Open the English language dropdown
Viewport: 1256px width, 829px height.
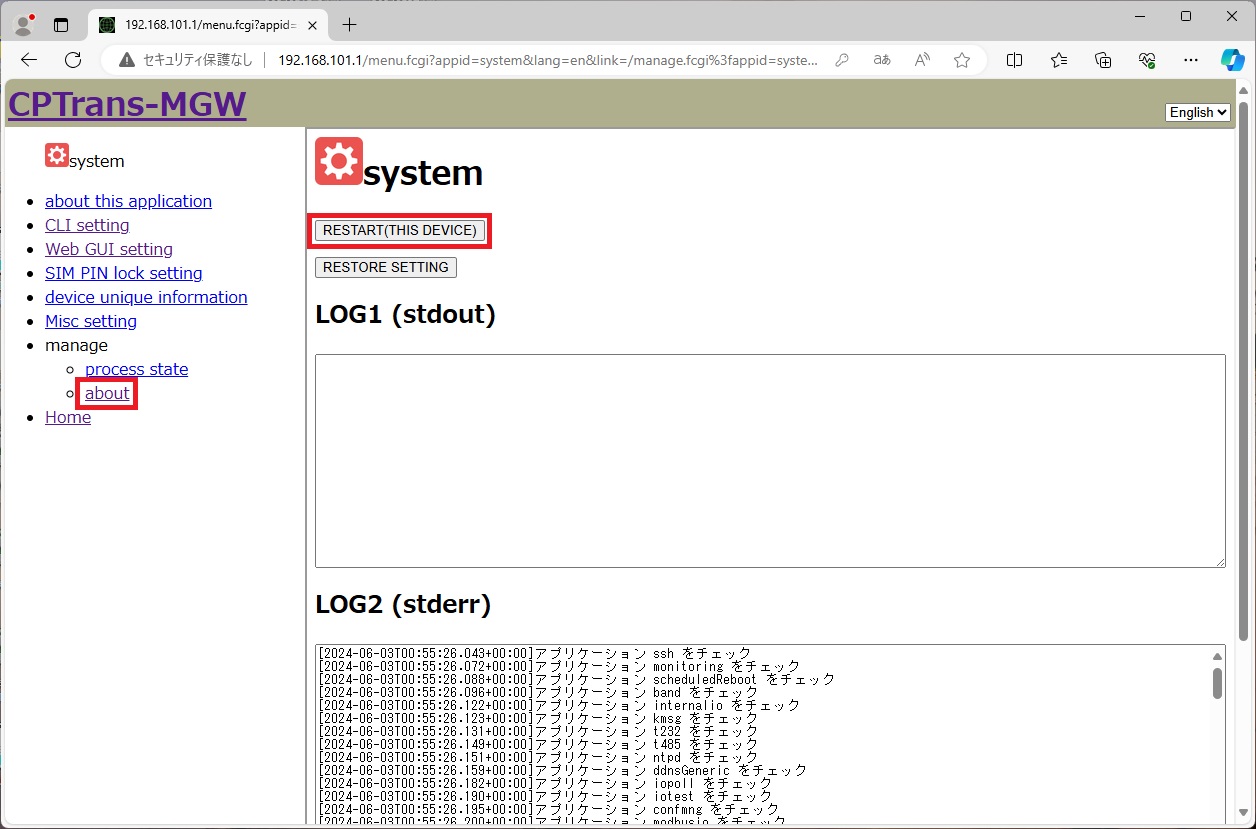(x=1197, y=113)
